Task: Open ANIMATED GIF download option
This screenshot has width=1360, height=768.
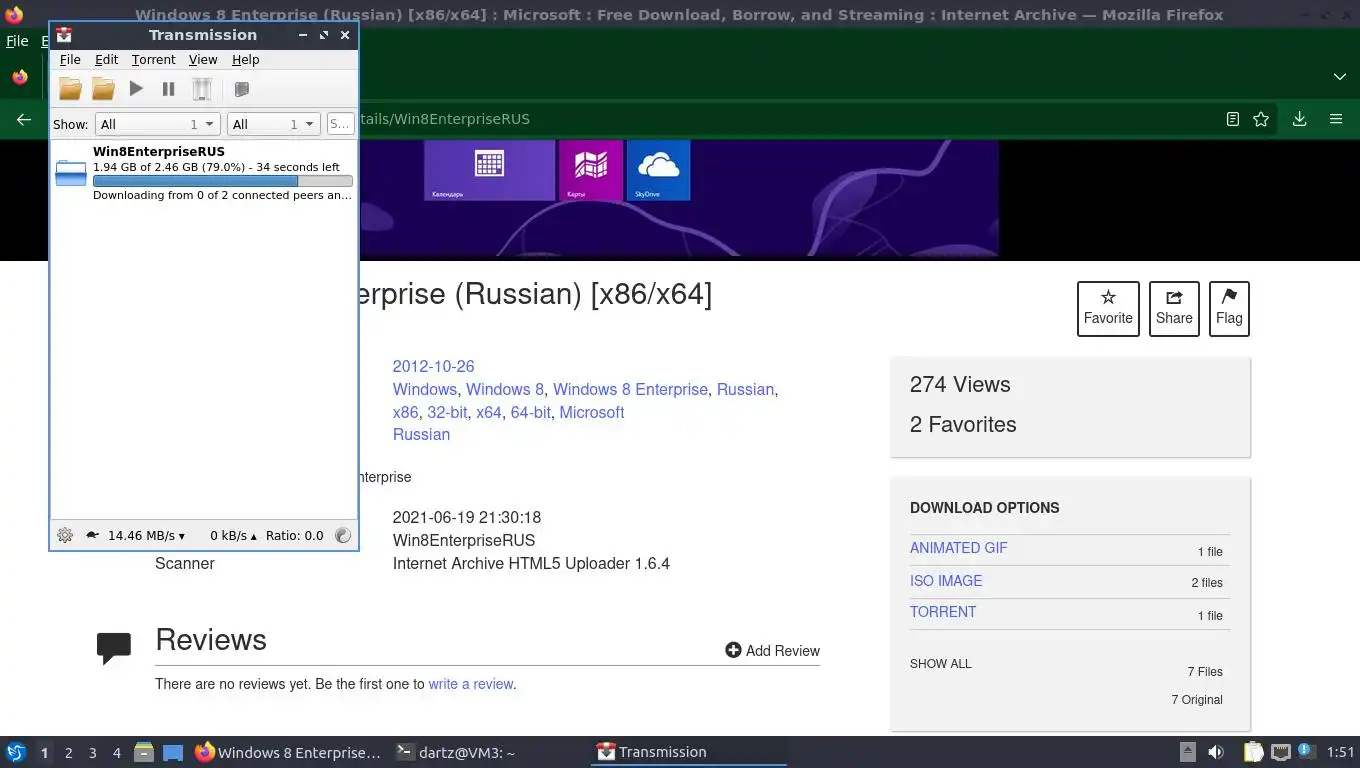Action: point(958,548)
